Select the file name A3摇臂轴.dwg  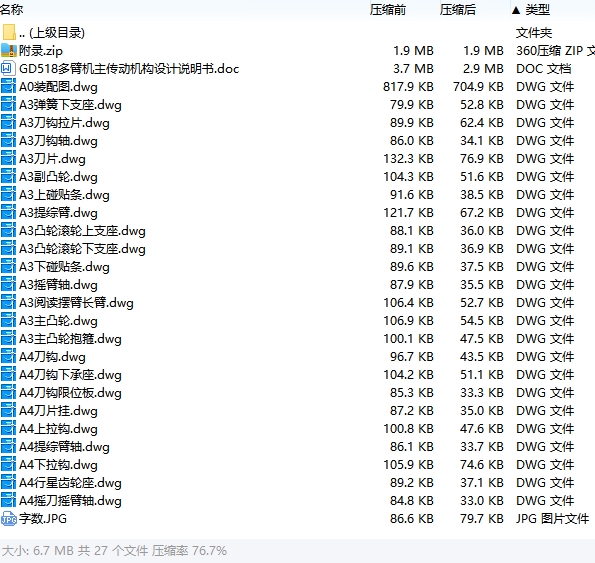point(58,285)
